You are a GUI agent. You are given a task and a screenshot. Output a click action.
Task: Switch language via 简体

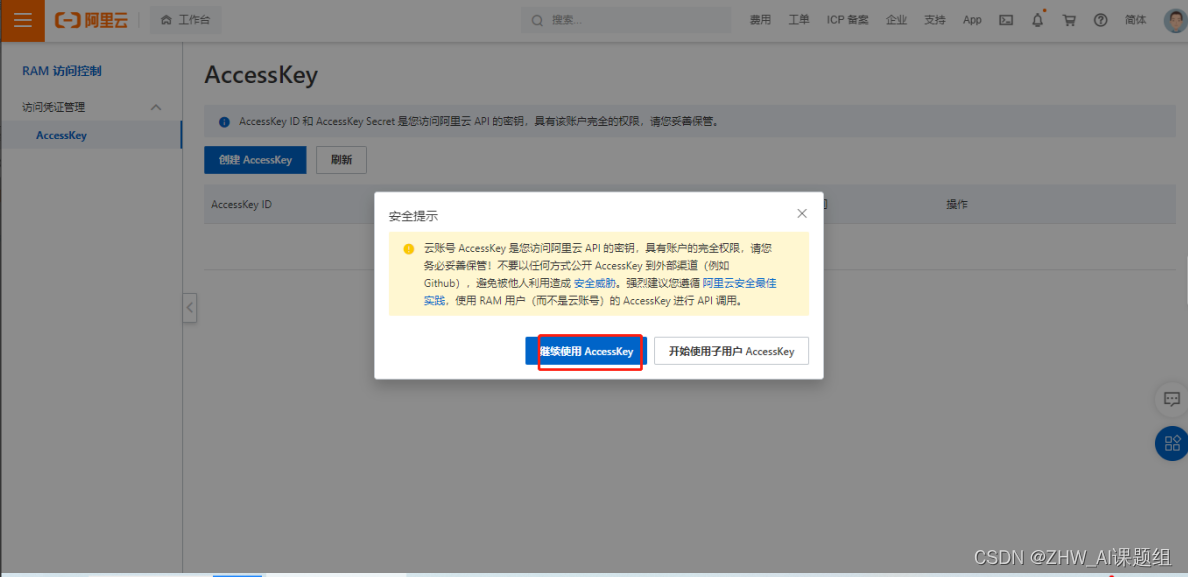tap(1136, 20)
